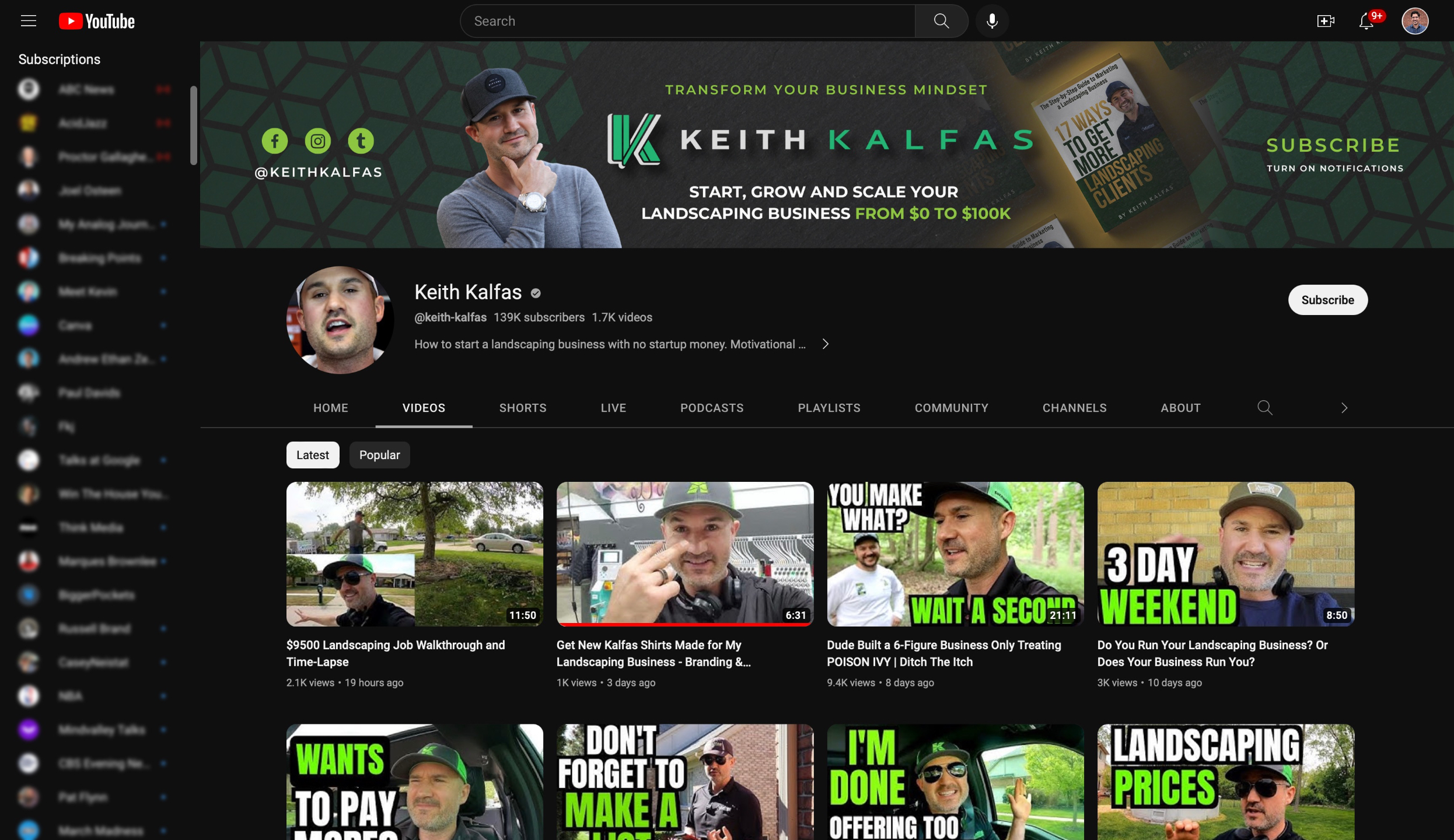This screenshot has width=1454, height=840.
Task: Open the hamburger guide menu
Action: [x=29, y=21]
